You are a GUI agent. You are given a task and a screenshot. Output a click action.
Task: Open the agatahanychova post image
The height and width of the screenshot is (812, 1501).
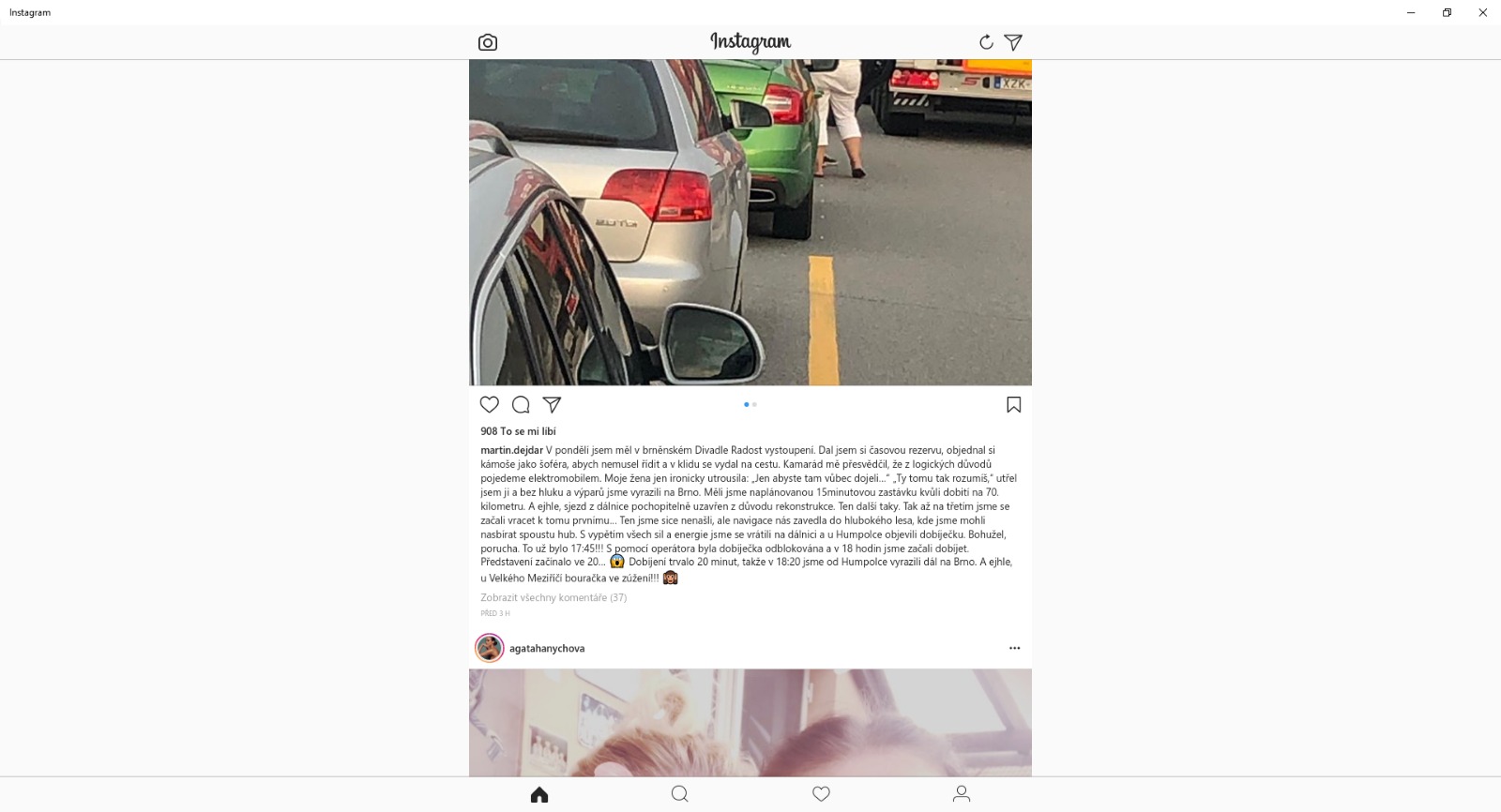coord(750,722)
